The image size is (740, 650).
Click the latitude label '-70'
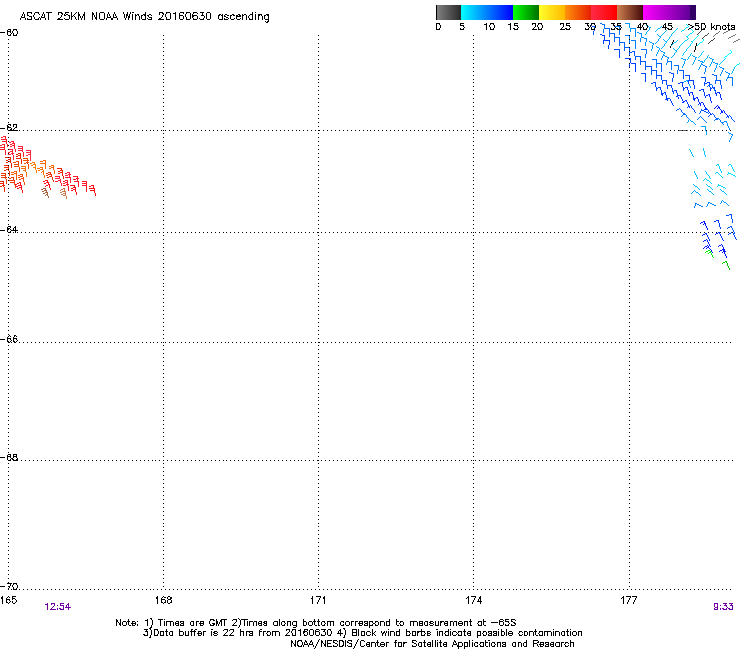[9, 586]
